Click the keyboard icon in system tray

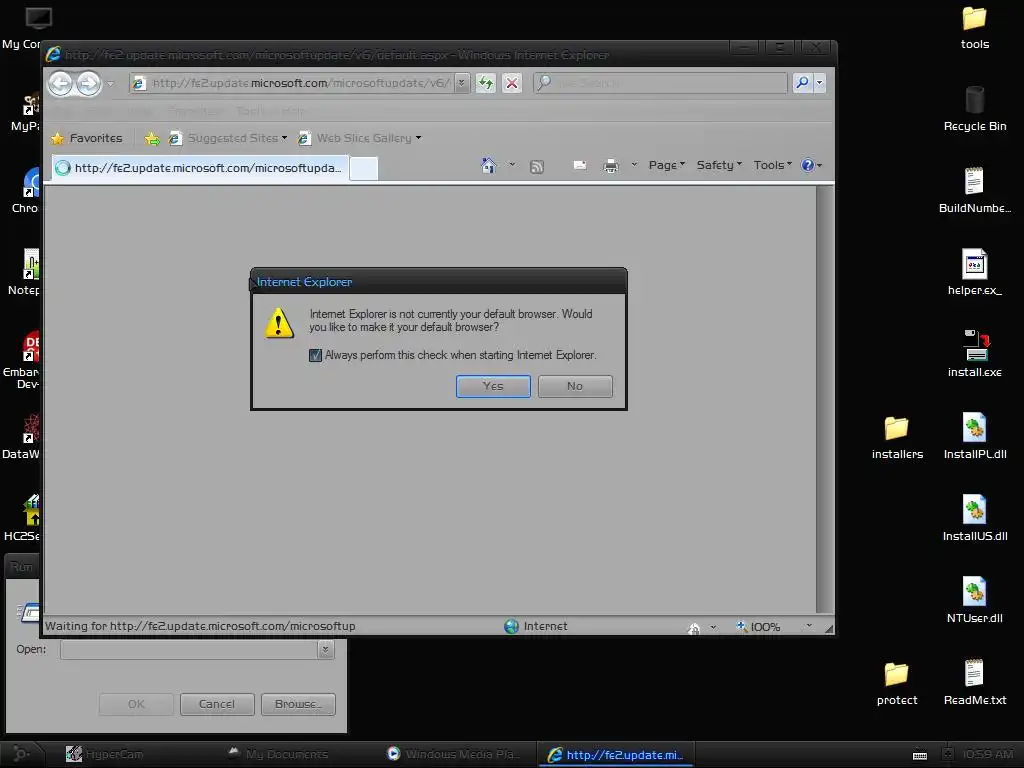tap(920, 755)
